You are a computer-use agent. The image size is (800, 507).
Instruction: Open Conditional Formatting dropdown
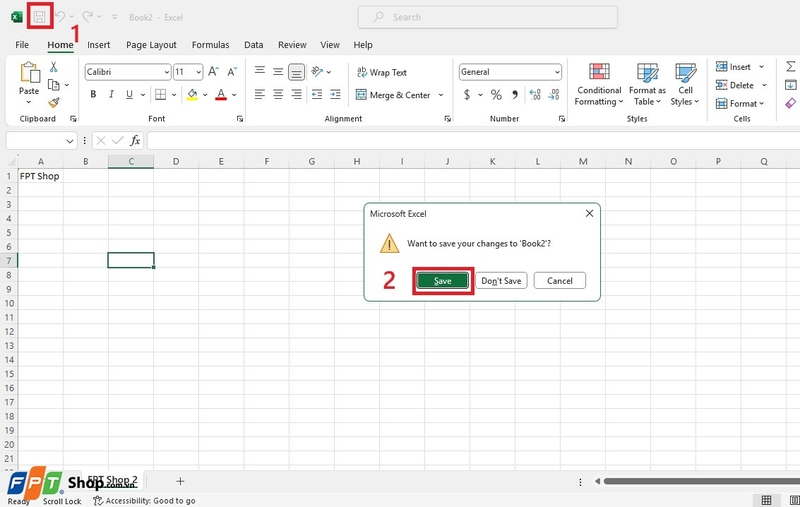click(599, 85)
